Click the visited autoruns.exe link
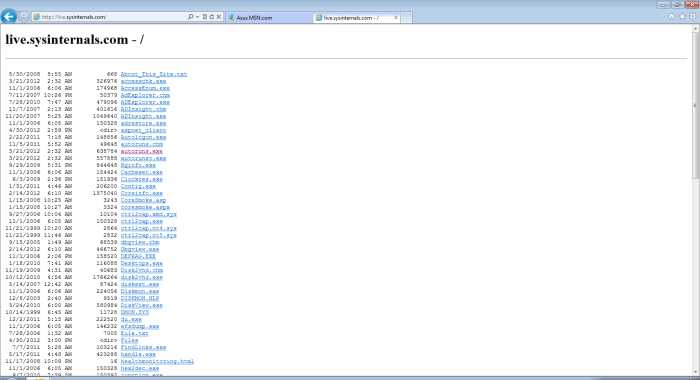The height and width of the screenshot is (380, 700). [142, 151]
